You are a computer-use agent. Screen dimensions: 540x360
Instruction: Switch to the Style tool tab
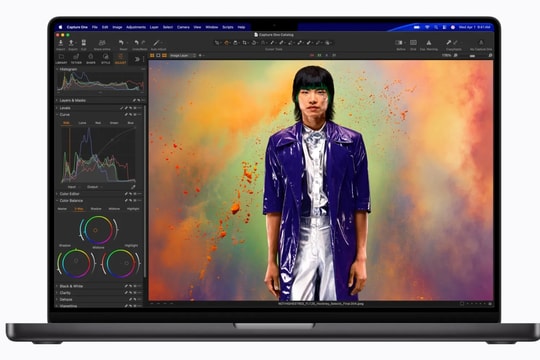pyautogui.click(x=105, y=59)
